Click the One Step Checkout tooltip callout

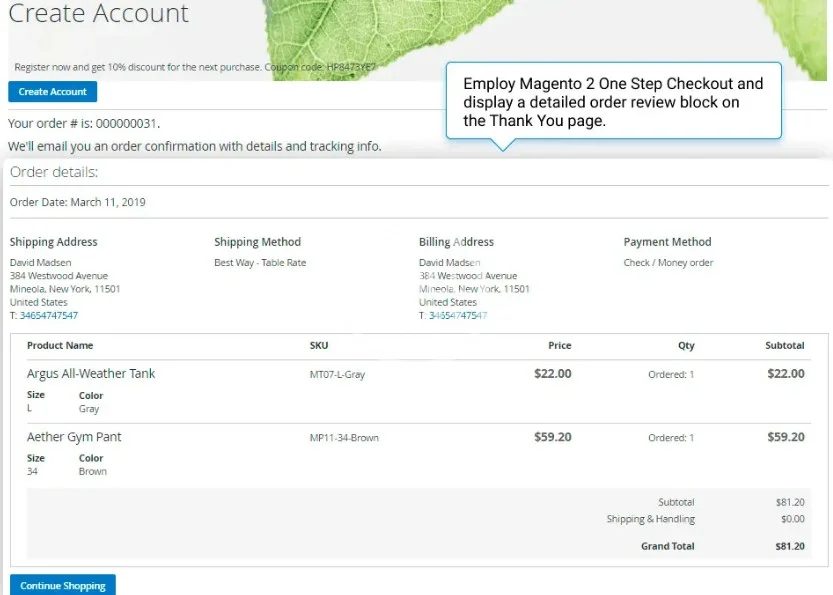612,102
